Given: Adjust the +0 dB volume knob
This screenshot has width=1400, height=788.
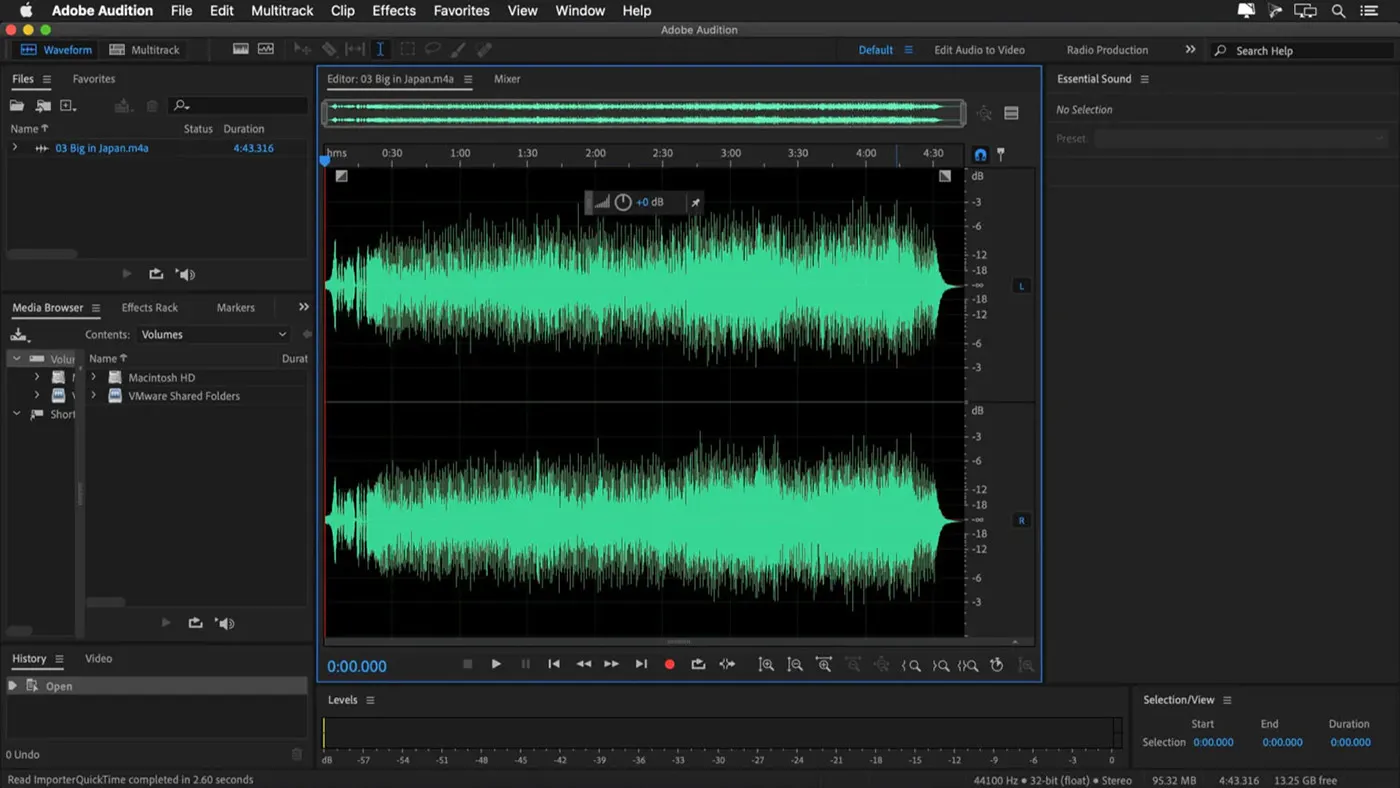Looking at the screenshot, I should 622,201.
